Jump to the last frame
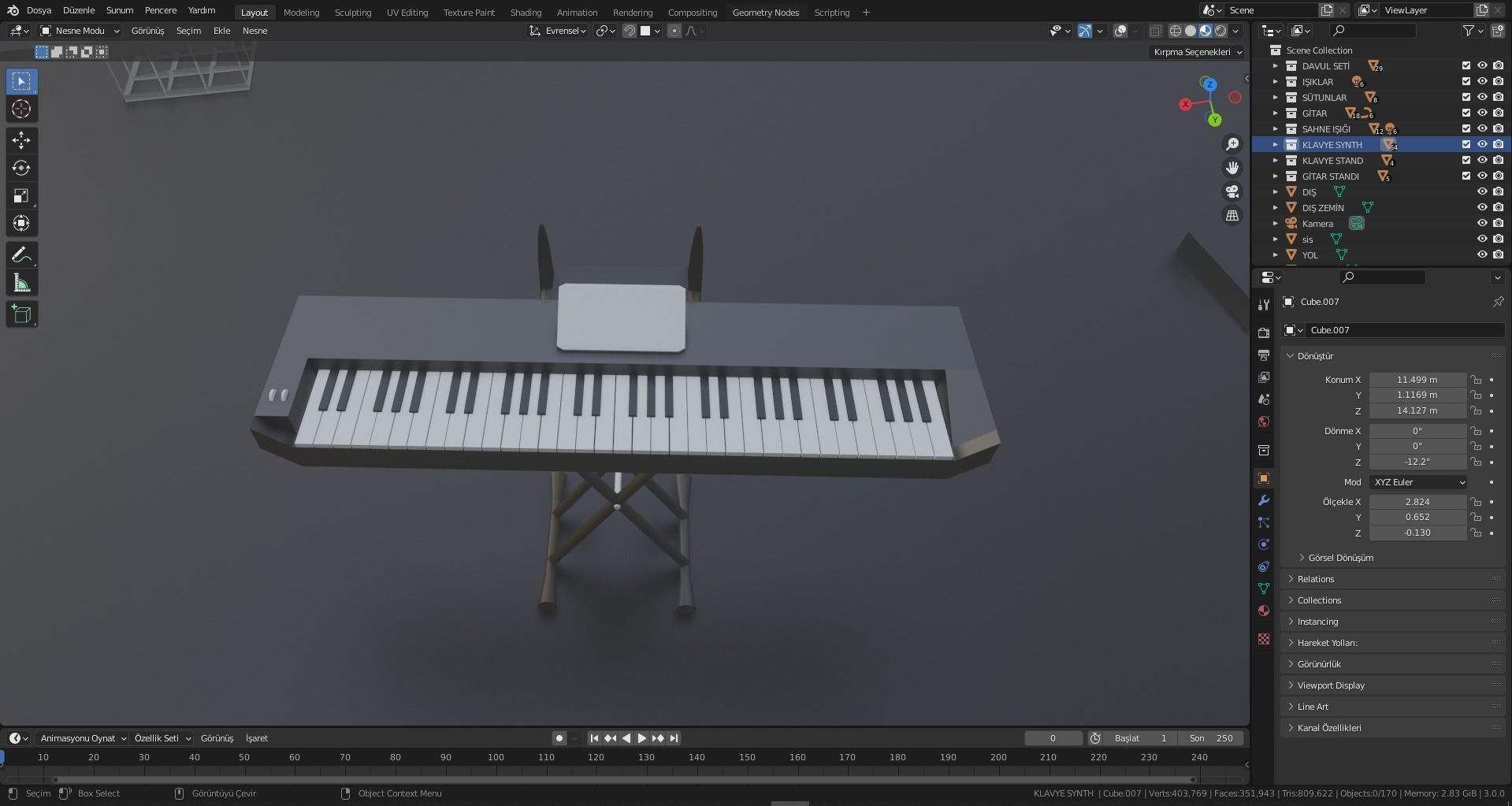1512x806 pixels. point(674,738)
